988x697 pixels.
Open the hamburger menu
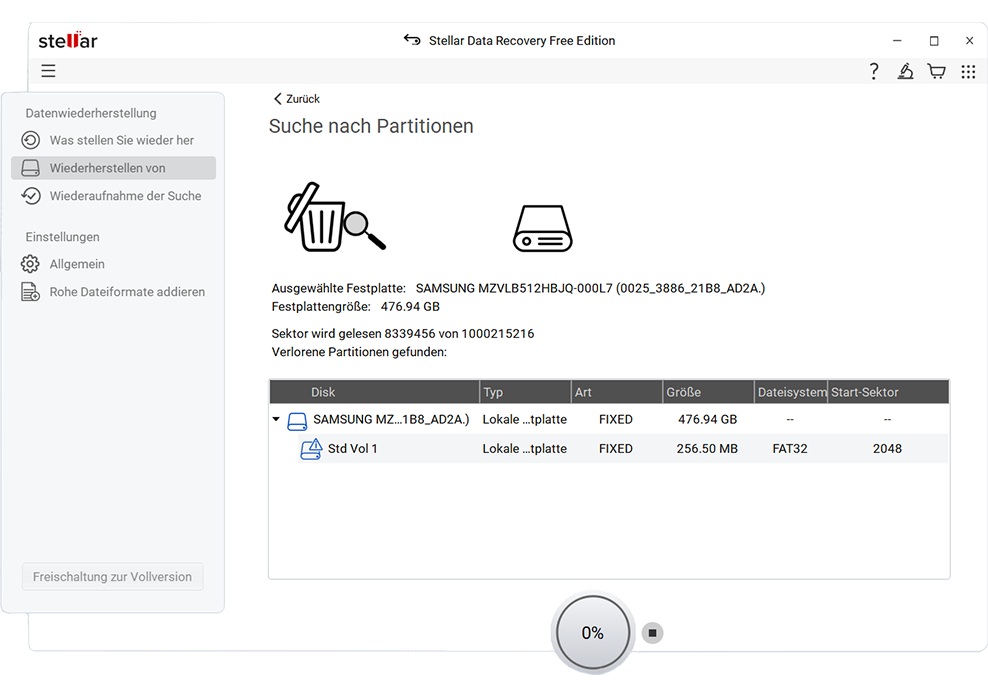pos(49,71)
